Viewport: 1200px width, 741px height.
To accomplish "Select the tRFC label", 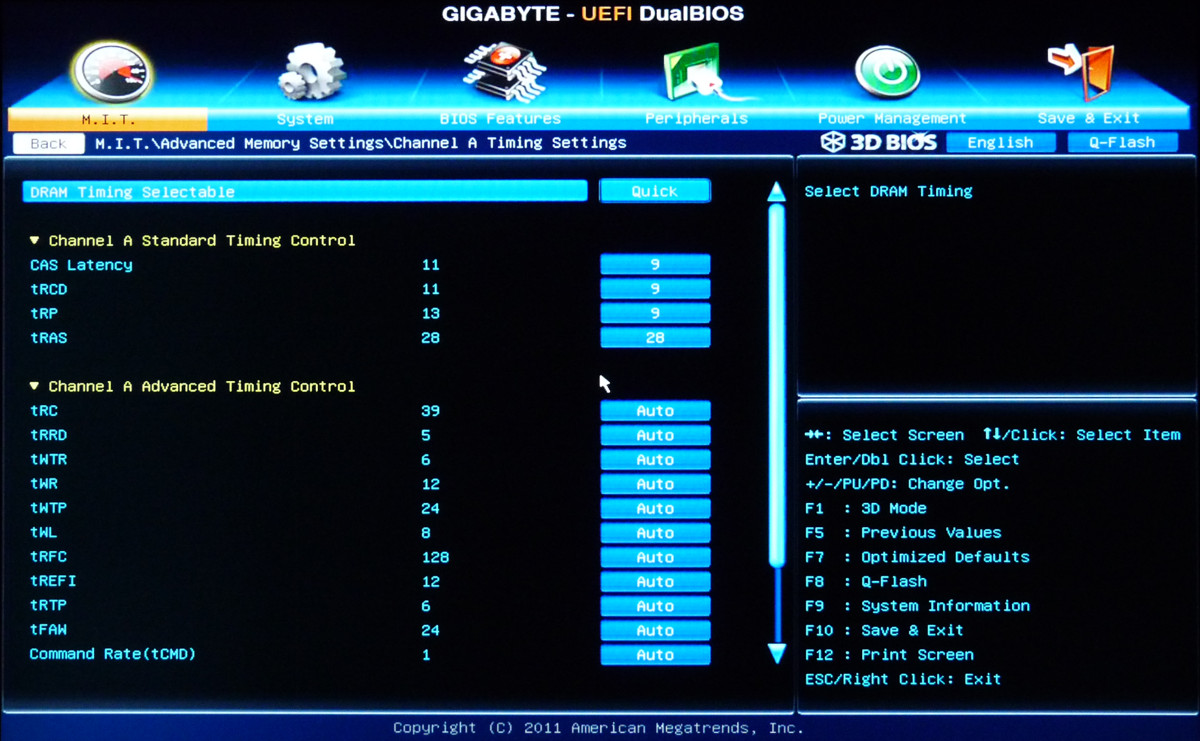I will (x=48, y=557).
